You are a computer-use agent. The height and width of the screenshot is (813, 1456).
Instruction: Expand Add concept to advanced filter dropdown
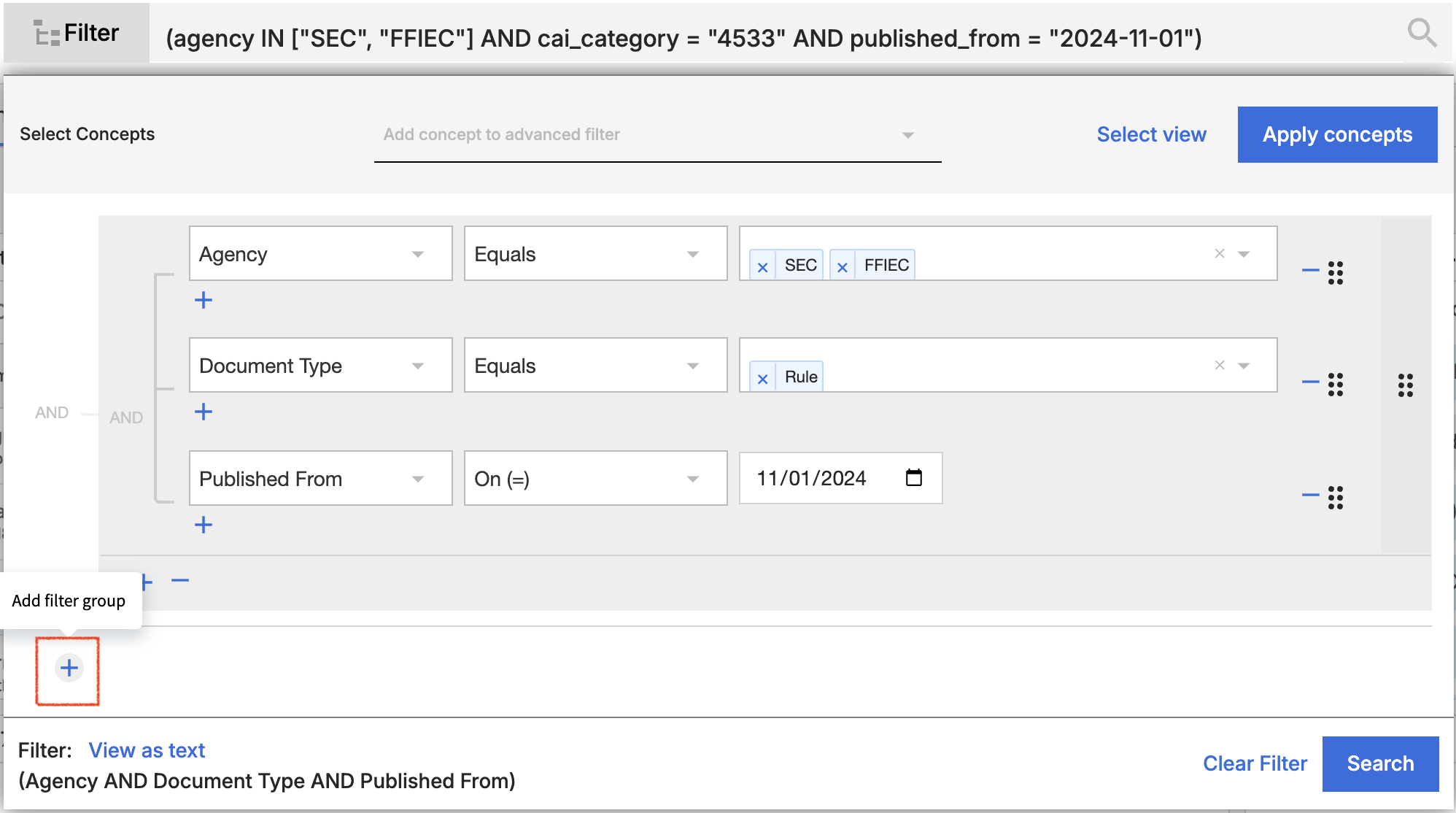(x=907, y=135)
